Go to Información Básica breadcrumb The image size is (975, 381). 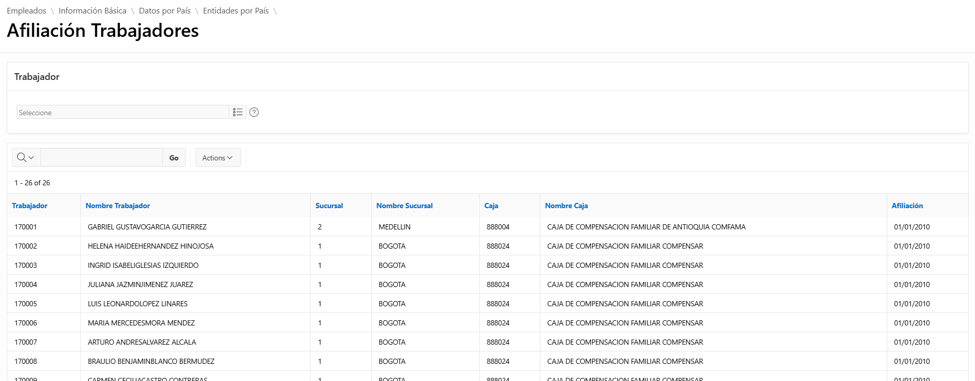click(92, 11)
